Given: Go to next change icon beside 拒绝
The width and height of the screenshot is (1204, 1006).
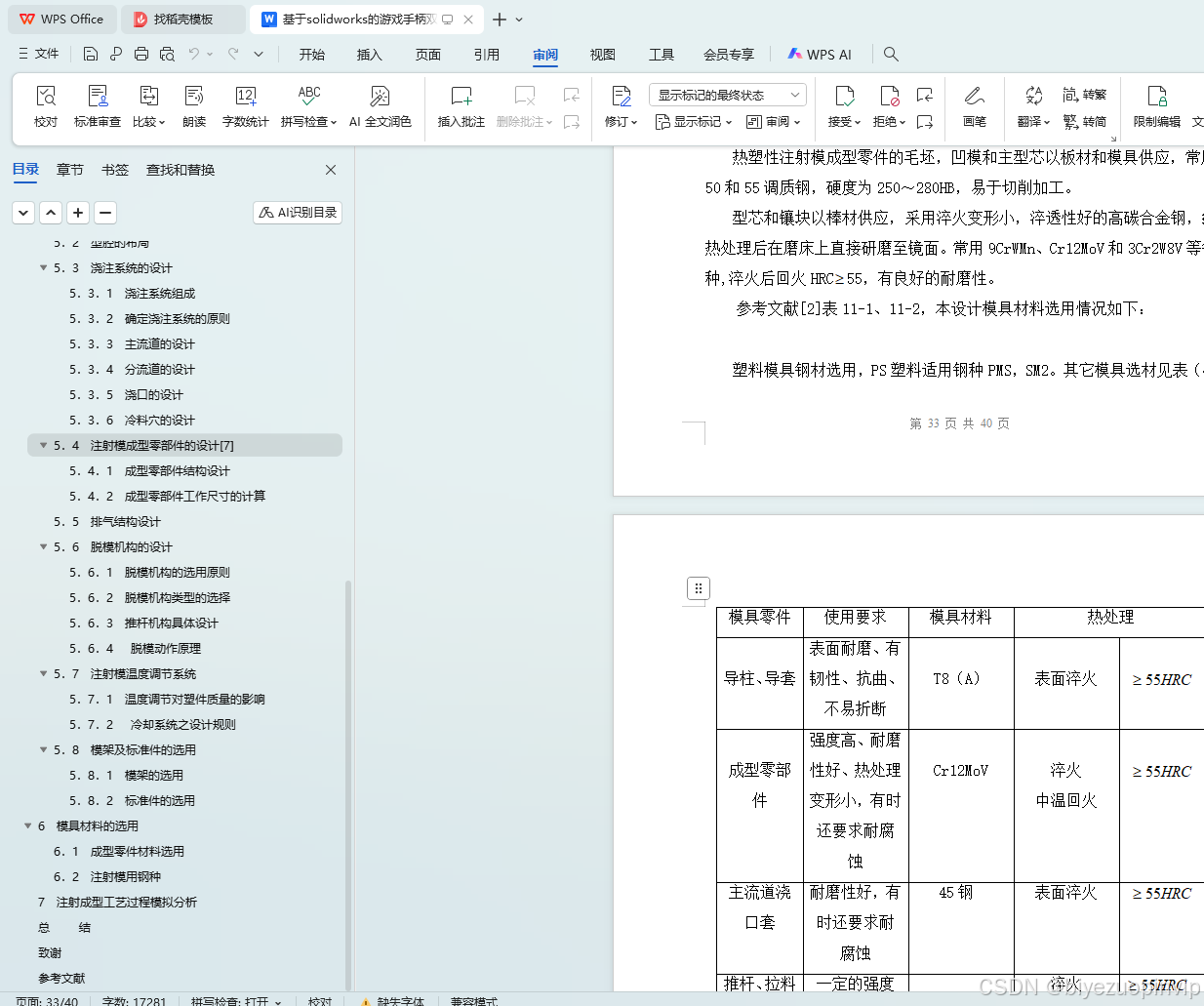Looking at the screenshot, I should (x=925, y=122).
